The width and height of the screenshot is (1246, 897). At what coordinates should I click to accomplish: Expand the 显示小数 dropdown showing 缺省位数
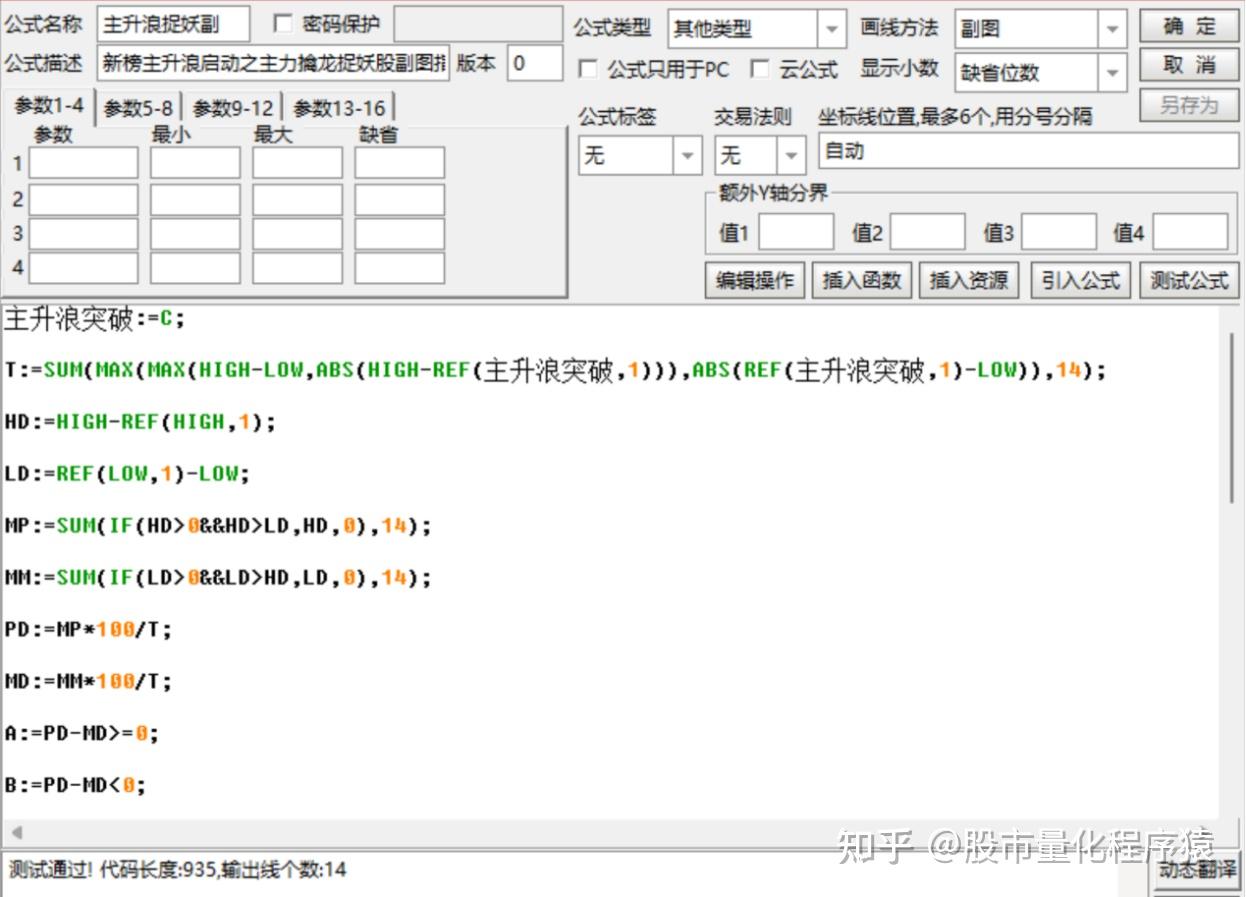[1040, 72]
